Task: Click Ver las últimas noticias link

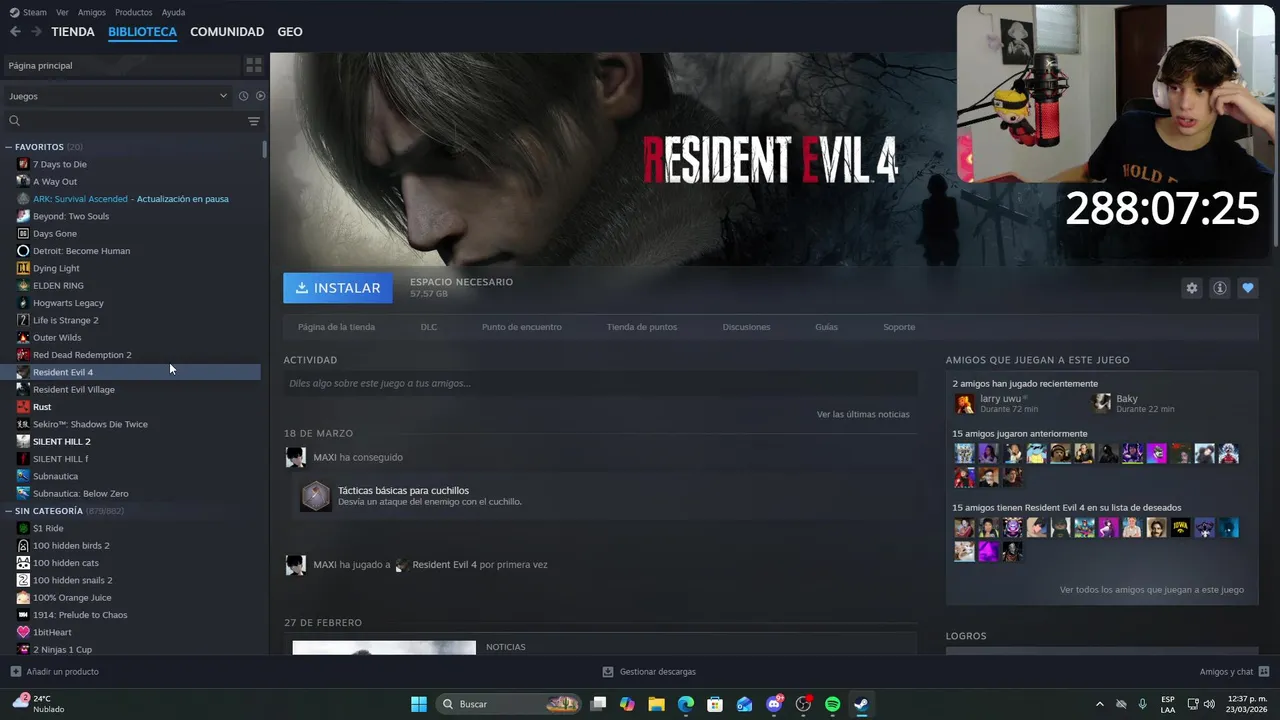Action: tap(863, 414)
